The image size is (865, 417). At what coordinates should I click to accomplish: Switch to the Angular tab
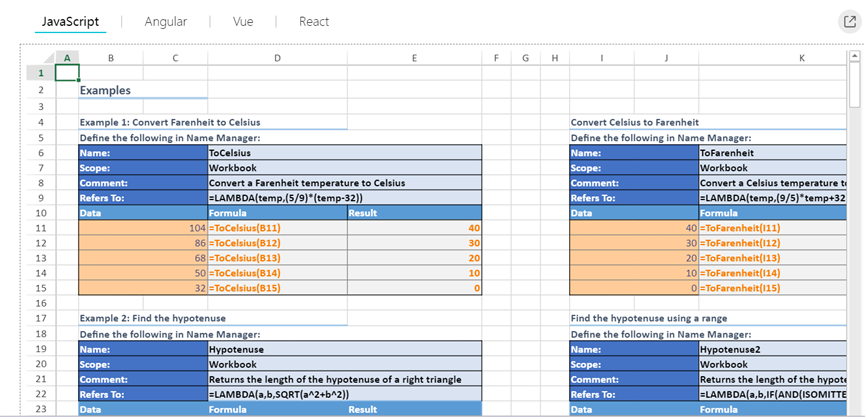click(165, 22)
